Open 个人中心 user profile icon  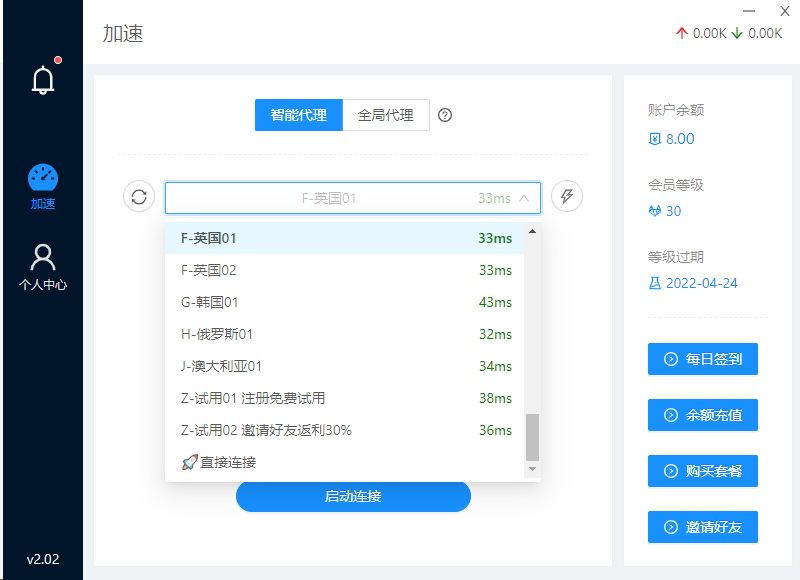[x=42, y=258]
